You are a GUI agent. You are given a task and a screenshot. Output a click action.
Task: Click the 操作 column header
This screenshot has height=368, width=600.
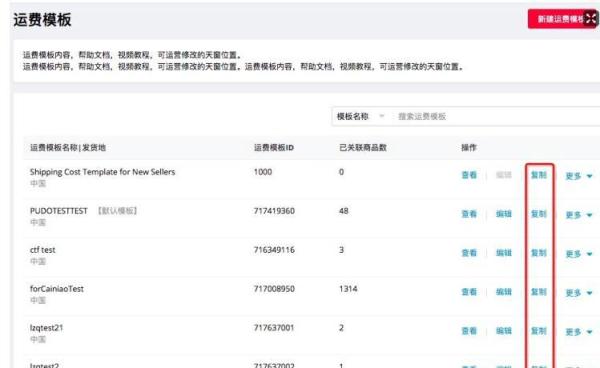(469, 148)
